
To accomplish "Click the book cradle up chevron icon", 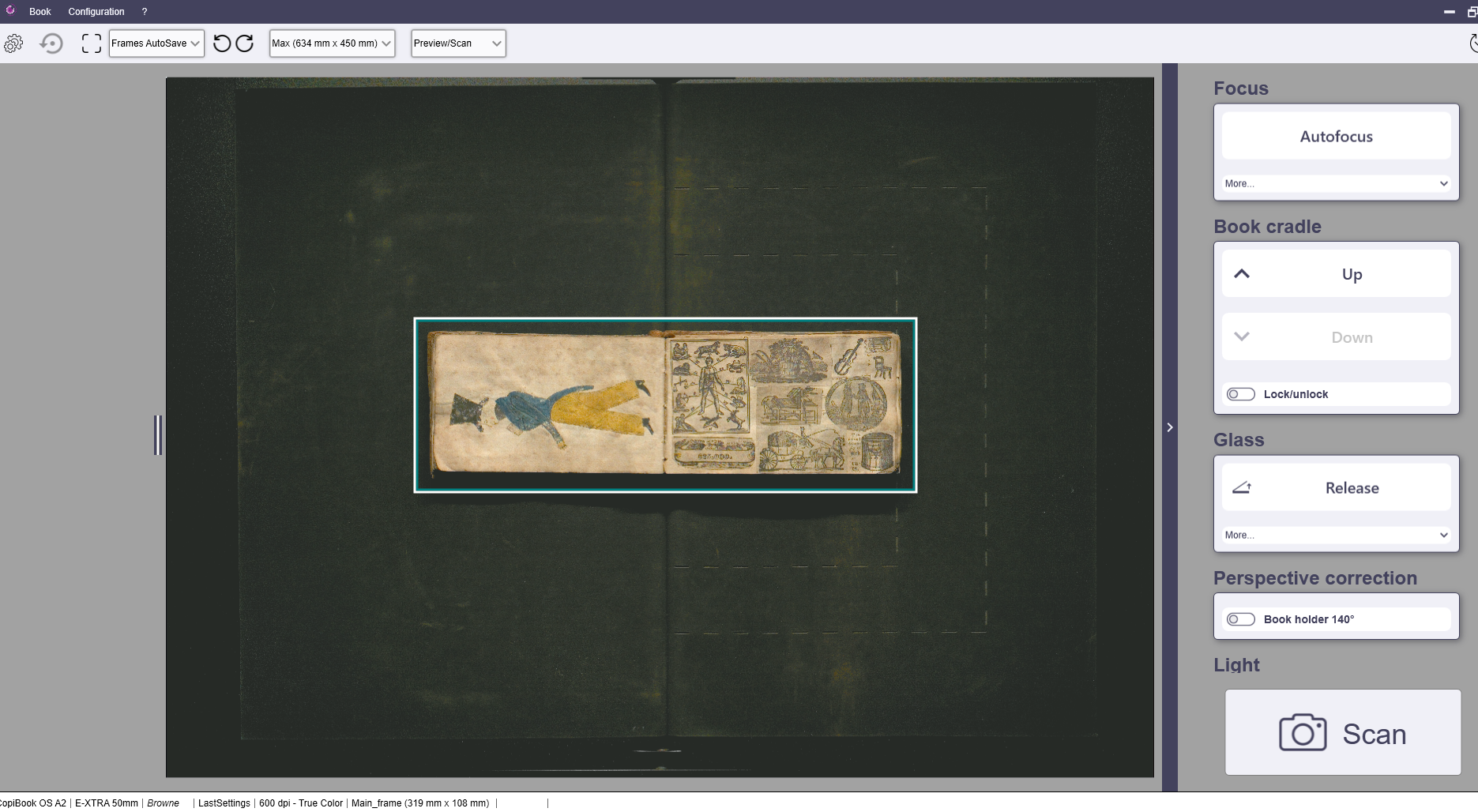I will (x=1242, y=274).
